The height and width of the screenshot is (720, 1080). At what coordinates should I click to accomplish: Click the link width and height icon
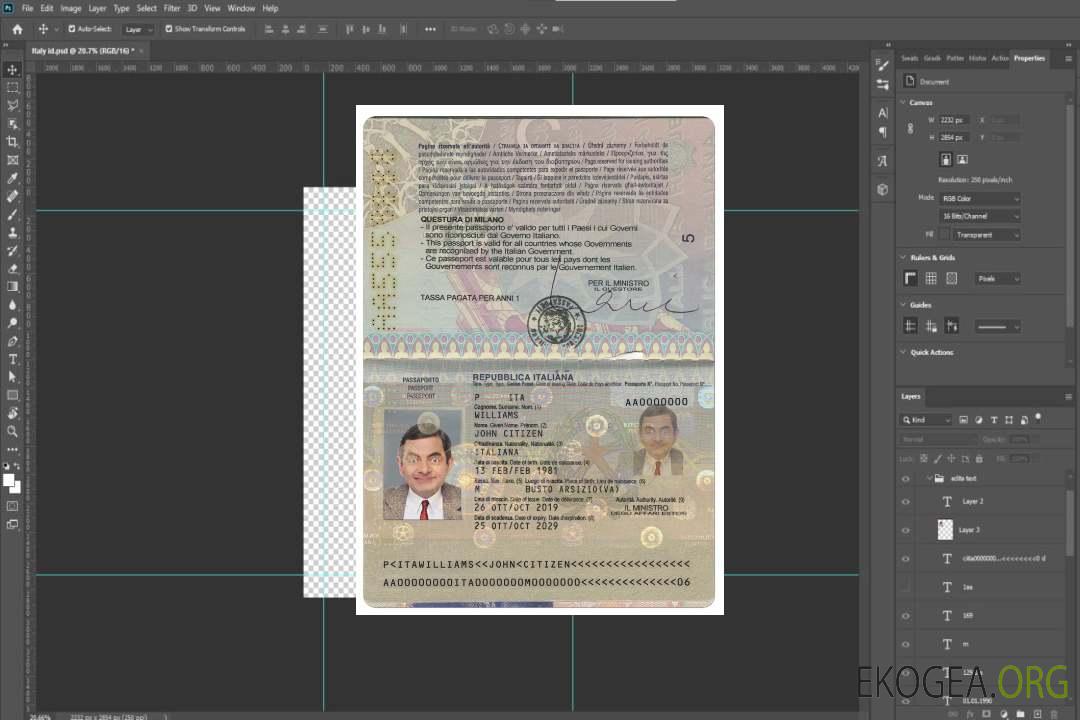coord(911,129)
